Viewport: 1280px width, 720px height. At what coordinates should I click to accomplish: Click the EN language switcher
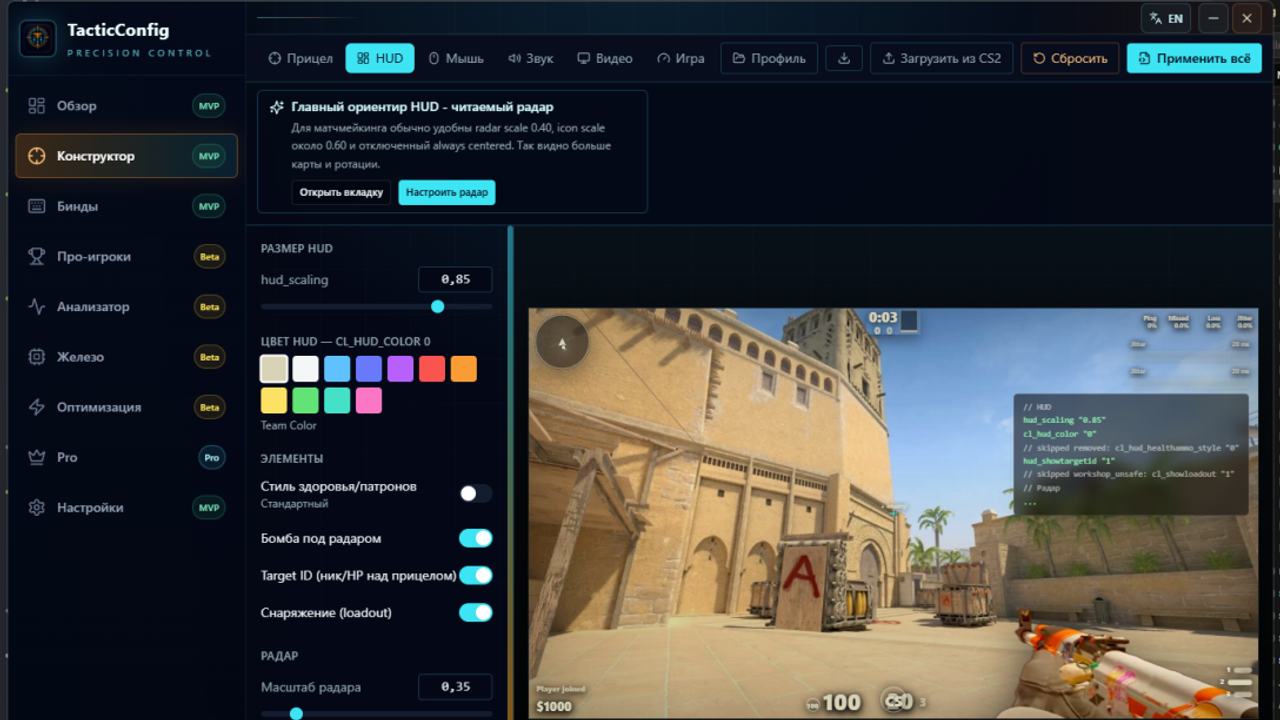1167,18
